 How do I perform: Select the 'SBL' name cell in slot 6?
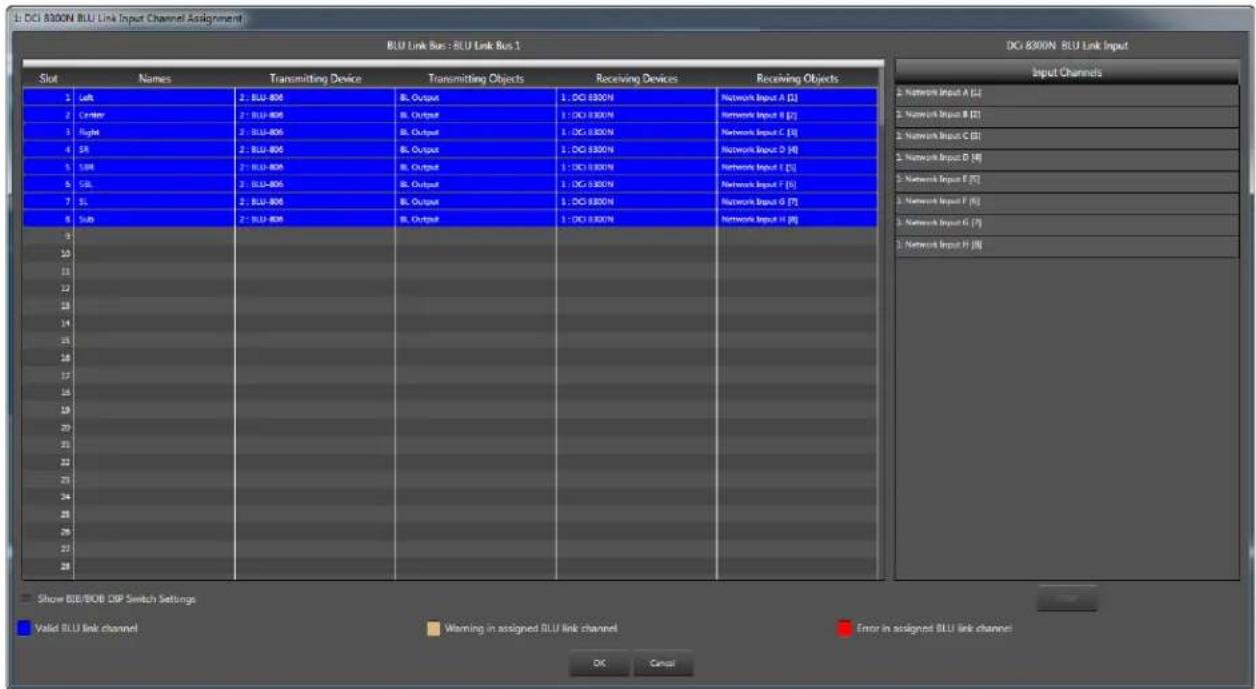click(x=155, y=184)
